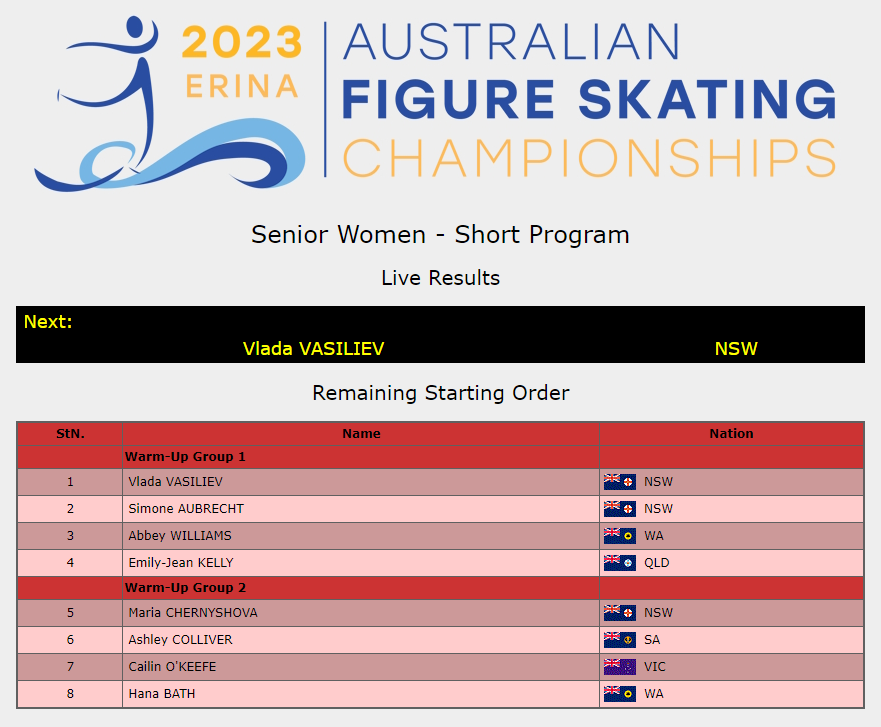Click the StN. column header

[x=70, y=434]
